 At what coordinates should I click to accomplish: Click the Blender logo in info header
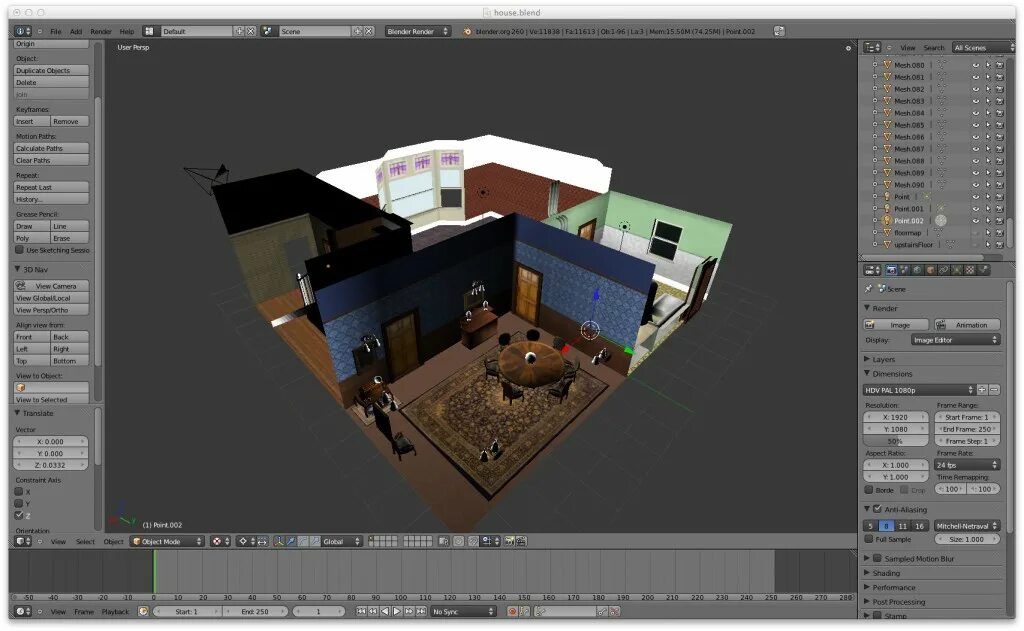tap(468, 31)
